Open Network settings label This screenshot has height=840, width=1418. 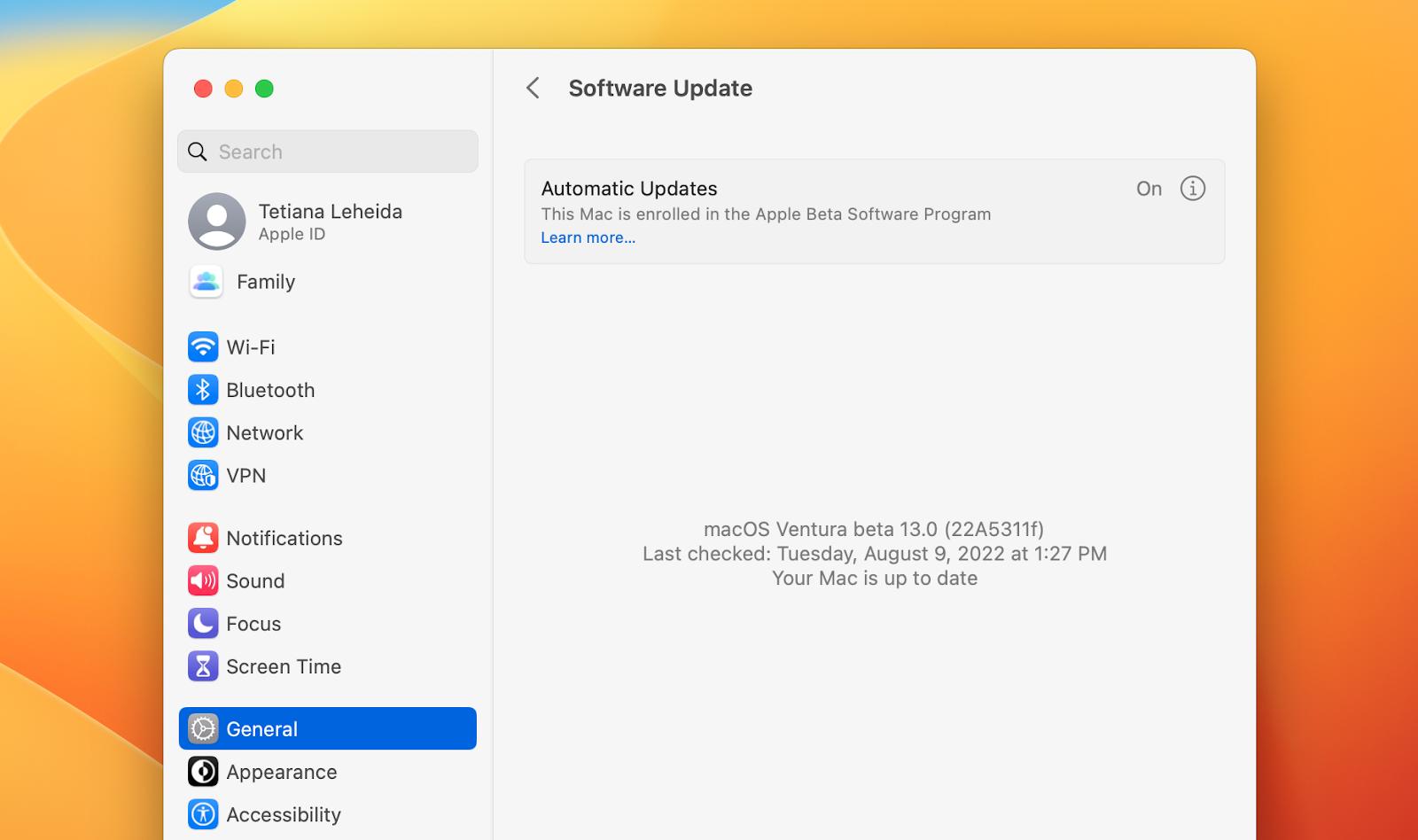265,432
